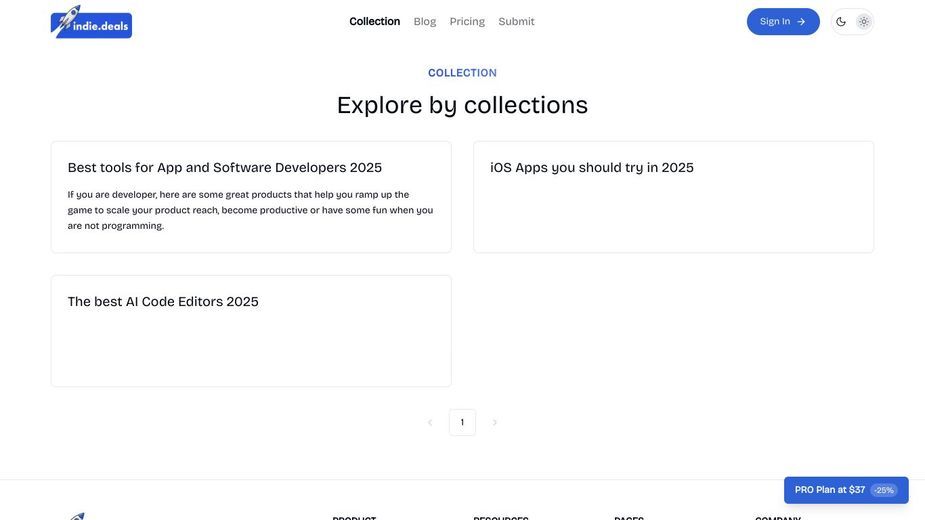The image size is (925, 520).
Task: Click the arrow inside Sign In button
Action: tap(801, 22)
